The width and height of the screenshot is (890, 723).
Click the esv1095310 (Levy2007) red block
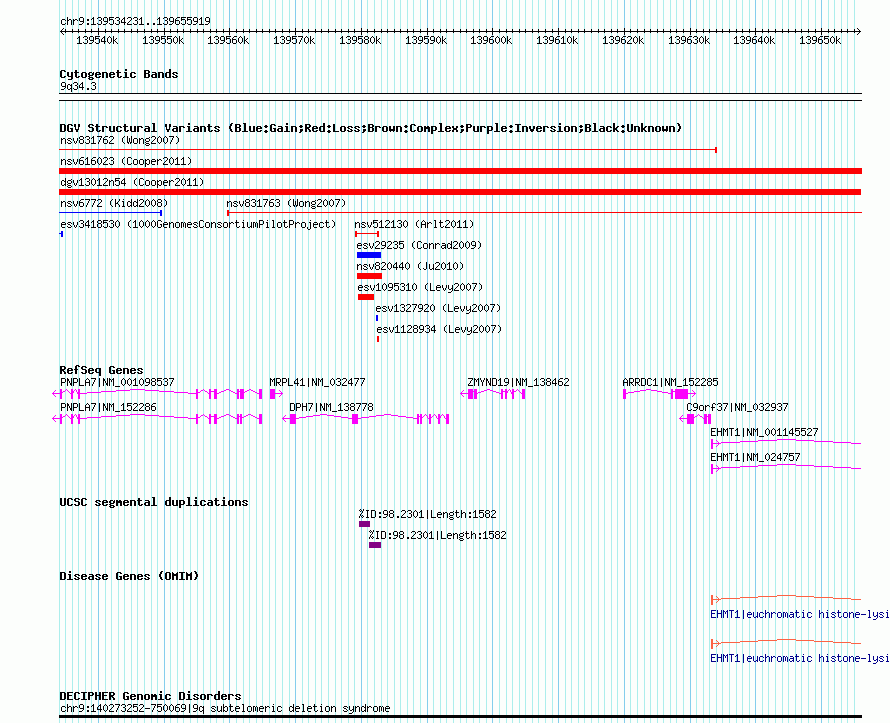click(366, 297)
